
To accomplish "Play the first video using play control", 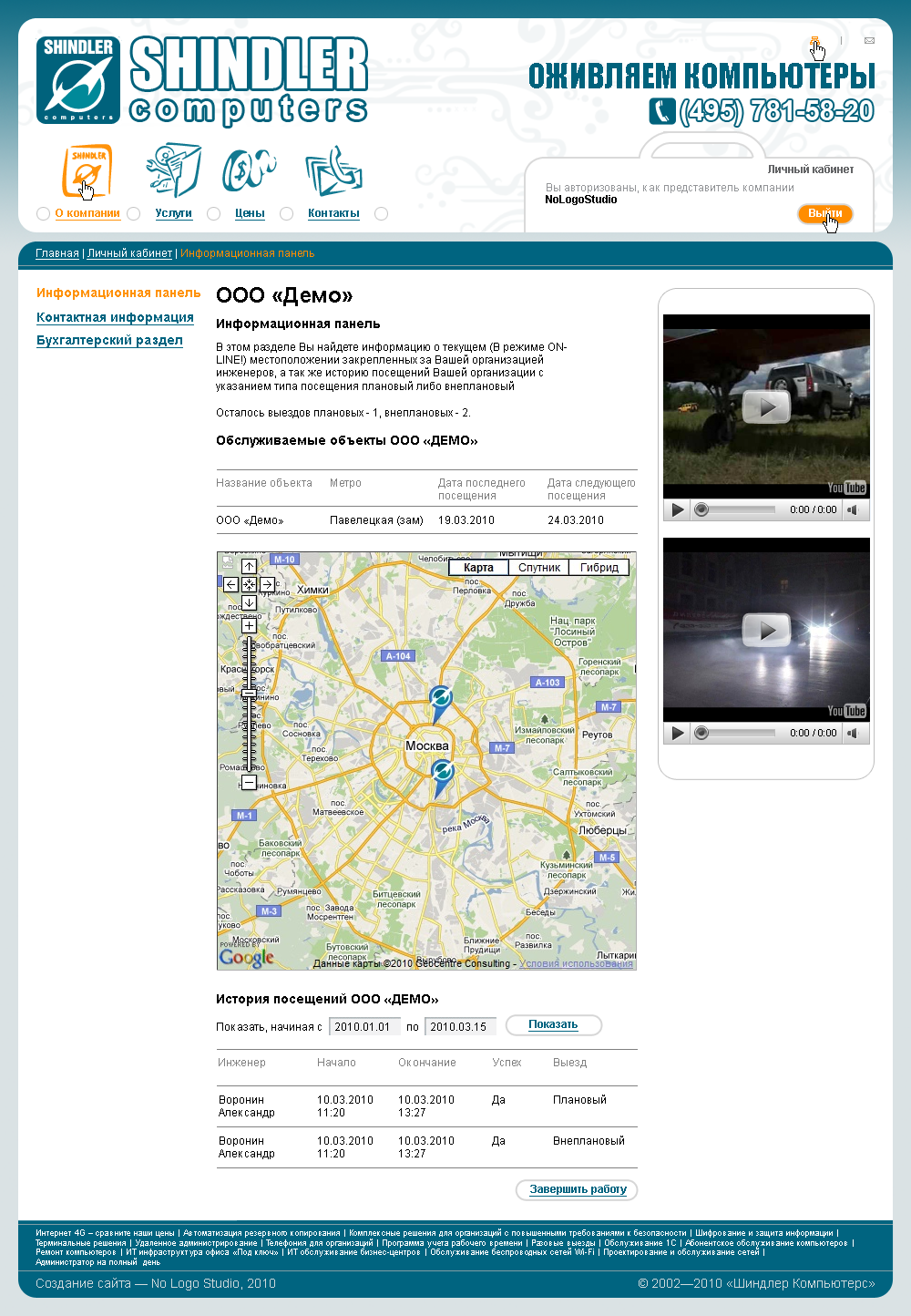I will pos(677,509).
